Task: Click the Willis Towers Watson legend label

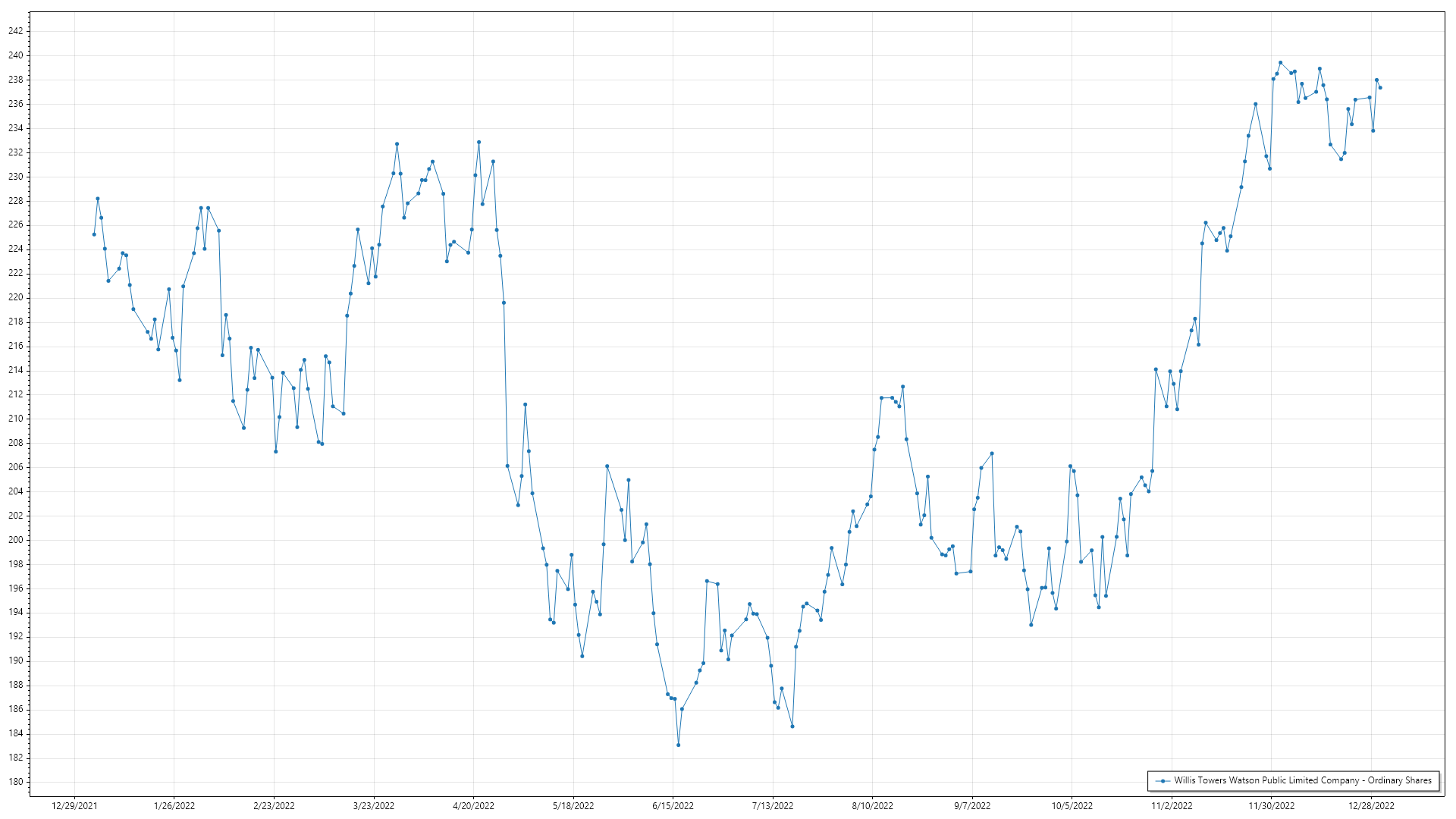Action: pyautogui.click(x=1302, y=780)
